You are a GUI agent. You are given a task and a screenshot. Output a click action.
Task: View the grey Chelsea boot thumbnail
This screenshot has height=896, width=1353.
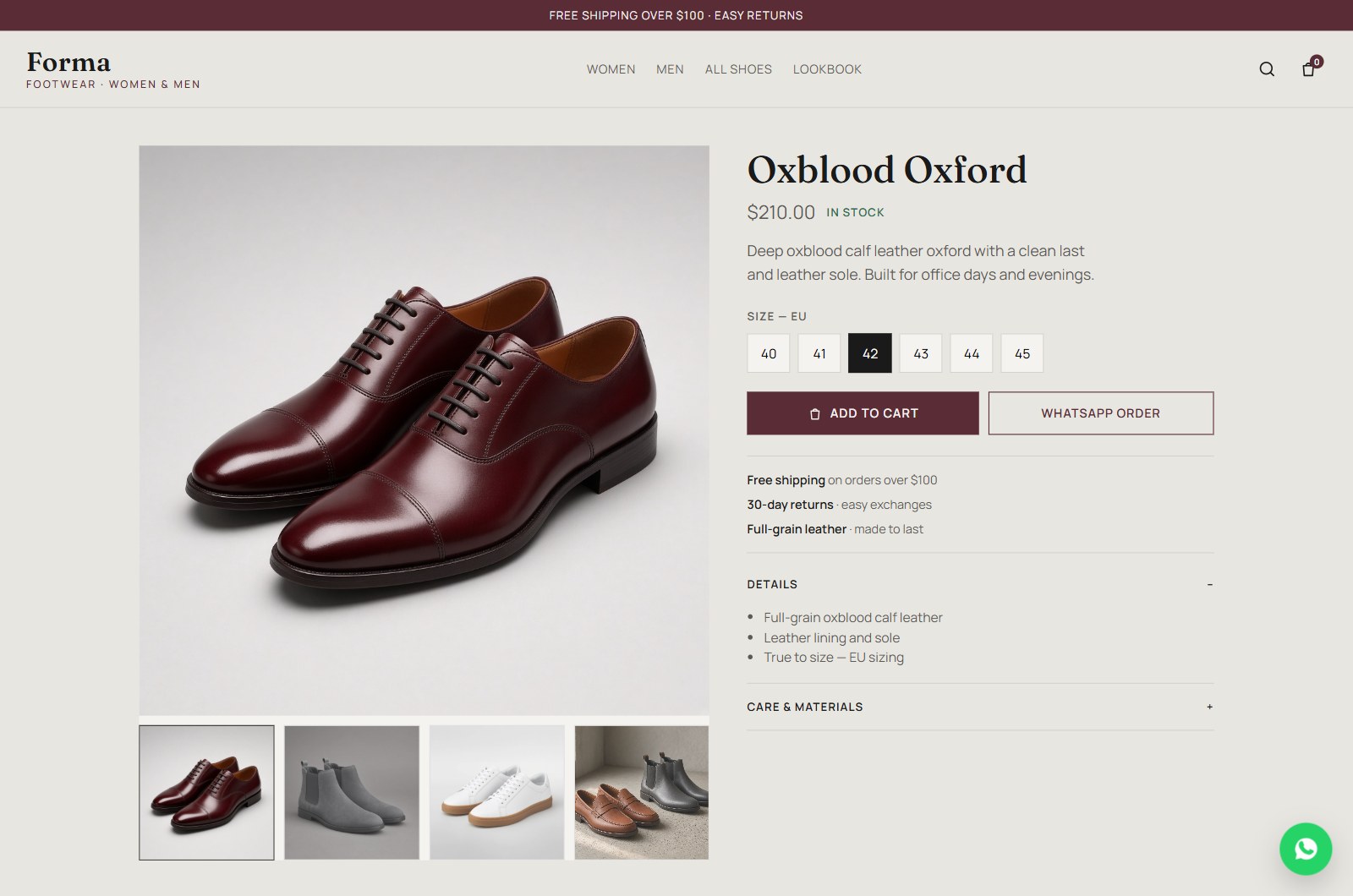click(352, 793)
